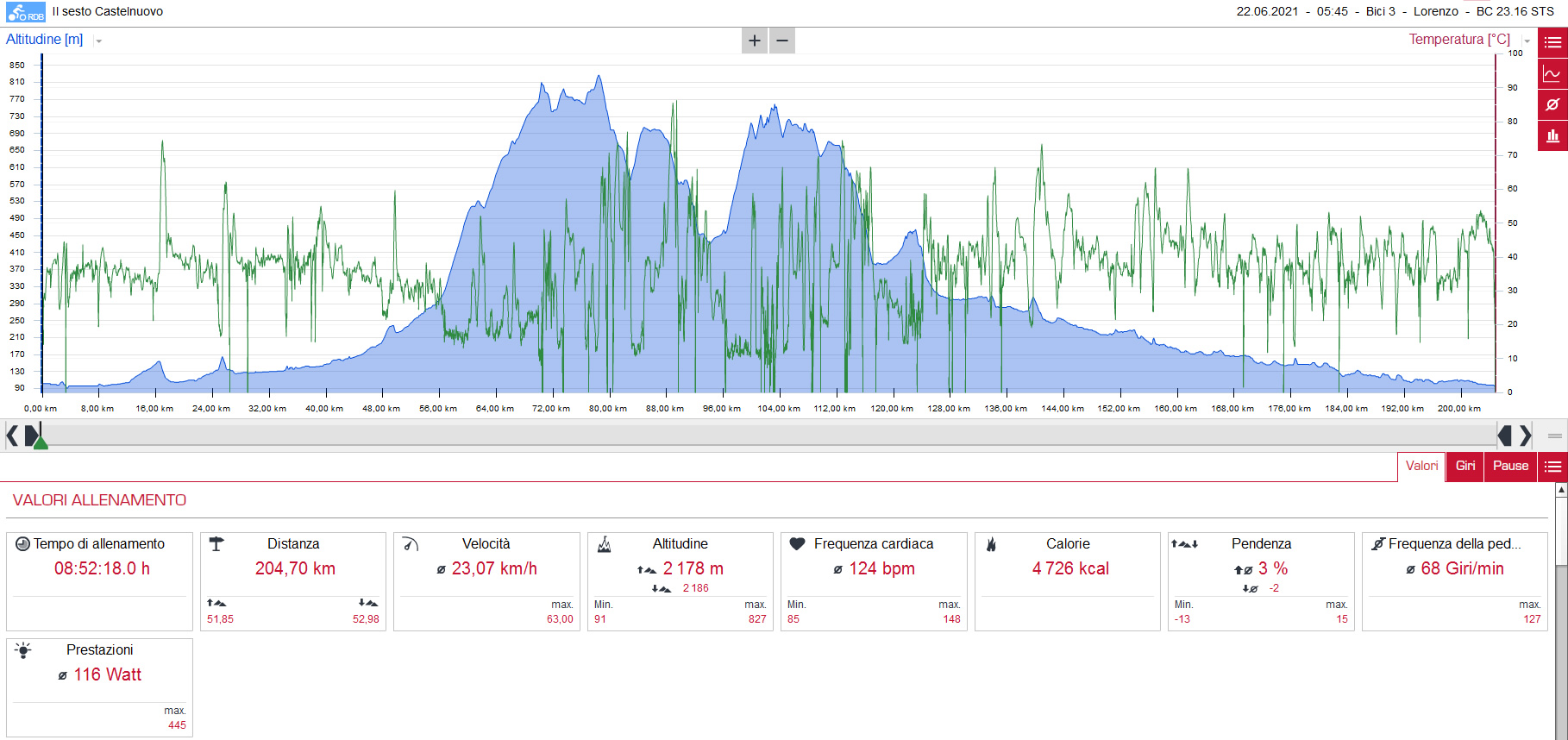Screen dimensions: 1568x740
Task: Open the red list menu icon at the top right
Action: pos(1552,42)
